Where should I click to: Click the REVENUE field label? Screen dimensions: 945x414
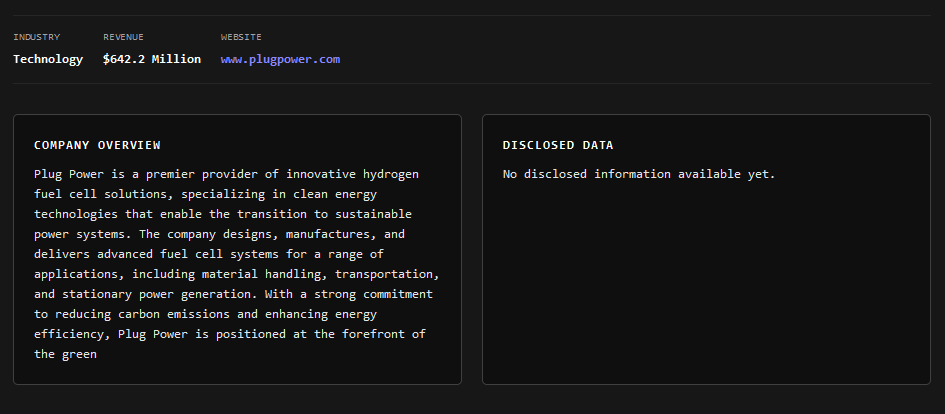[123, 37]
